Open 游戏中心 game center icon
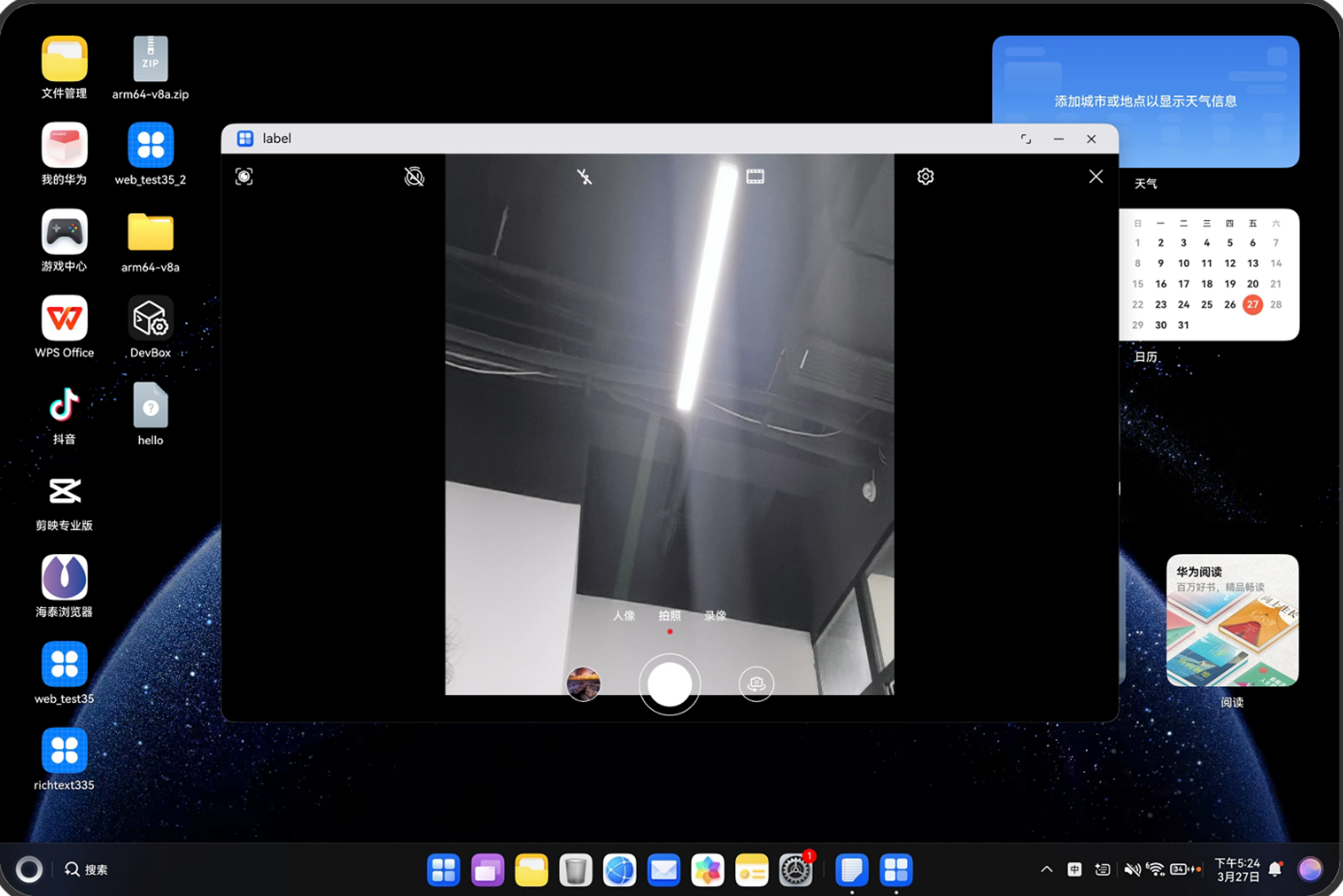This screenshot has width=1343, height=896. click(64, 240)
